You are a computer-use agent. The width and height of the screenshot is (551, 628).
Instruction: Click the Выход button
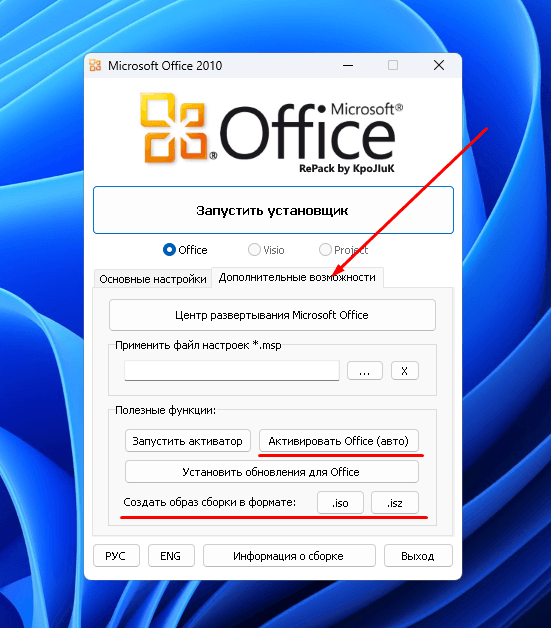(x=418, y=556)
